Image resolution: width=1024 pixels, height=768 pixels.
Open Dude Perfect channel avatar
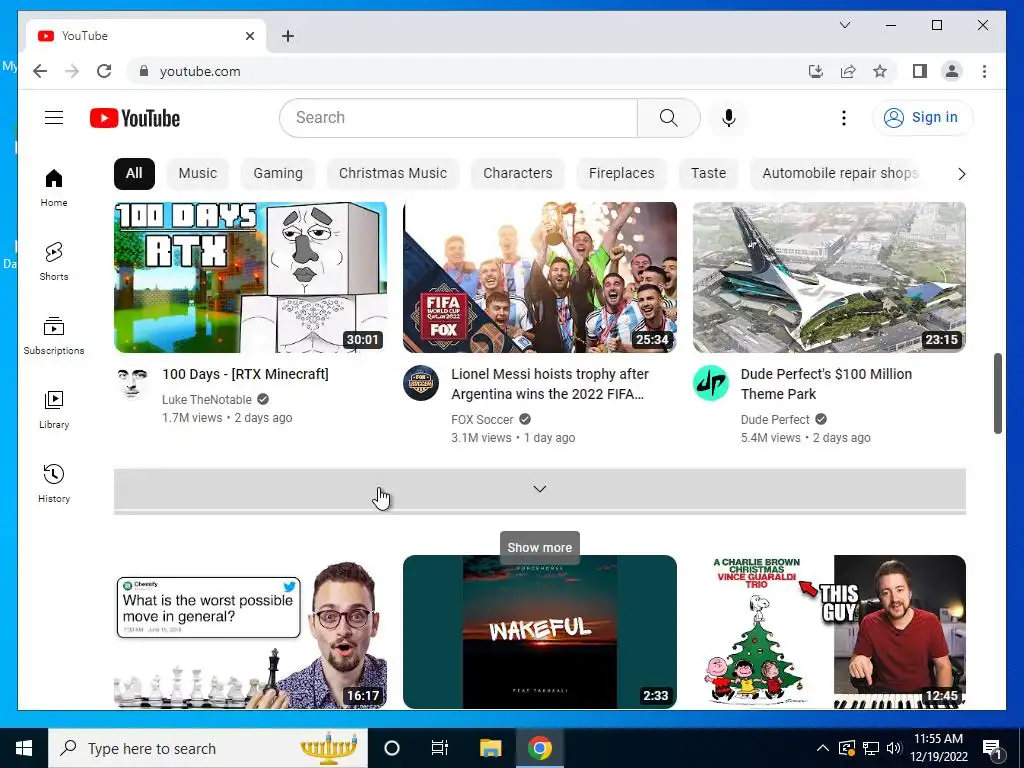pos(710,383)
